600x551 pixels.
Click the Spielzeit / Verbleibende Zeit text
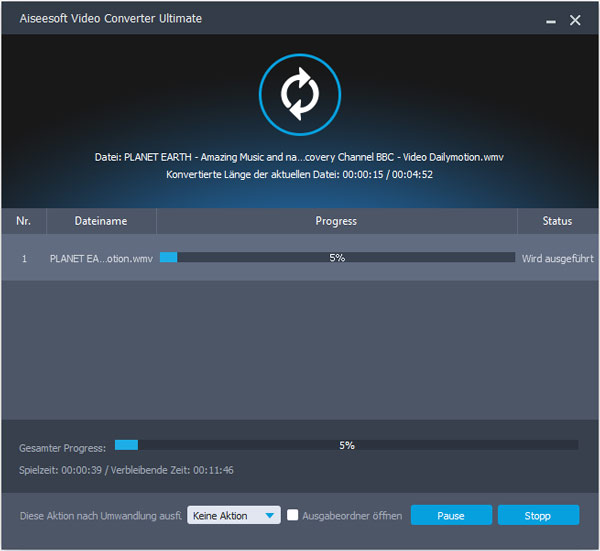(126, 469)
